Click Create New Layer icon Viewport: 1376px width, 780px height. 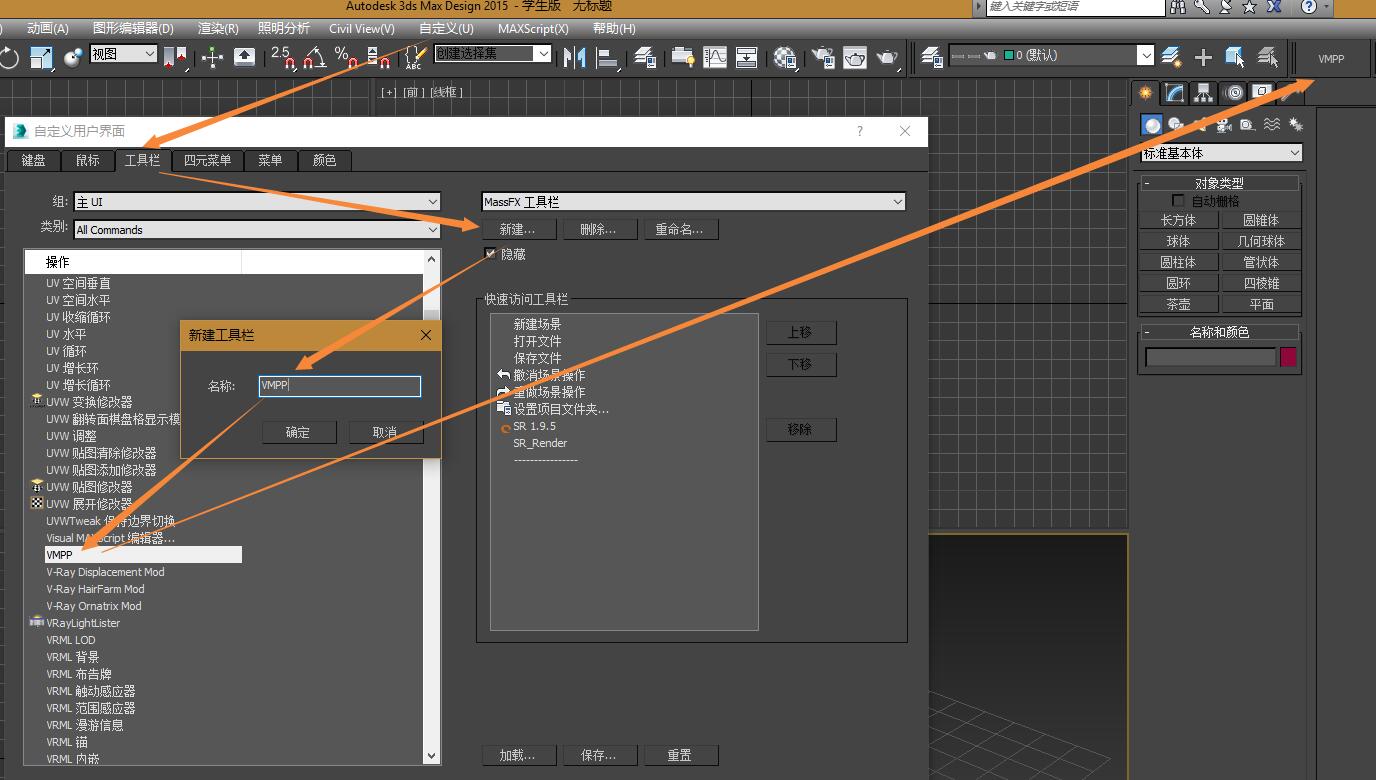[x=1171, y=57]
